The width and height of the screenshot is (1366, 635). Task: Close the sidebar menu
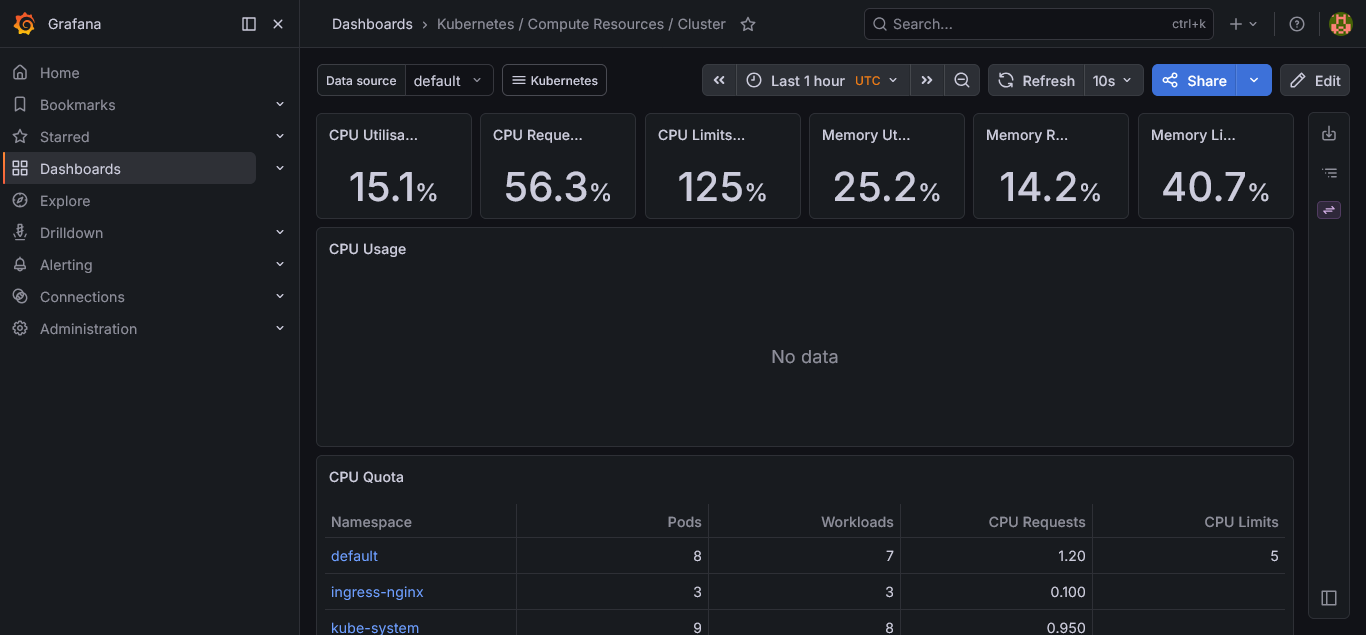[278, 24]
